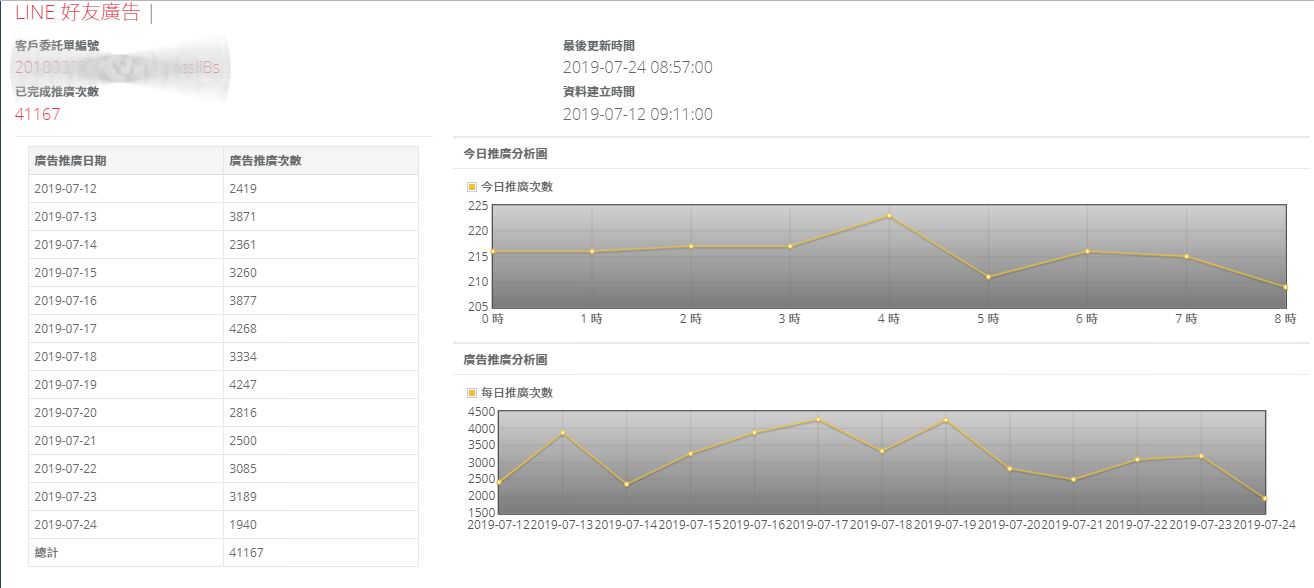1314x588 pixels.
Task: Click the final 8 時 data point
Action: coord(1285,287)
